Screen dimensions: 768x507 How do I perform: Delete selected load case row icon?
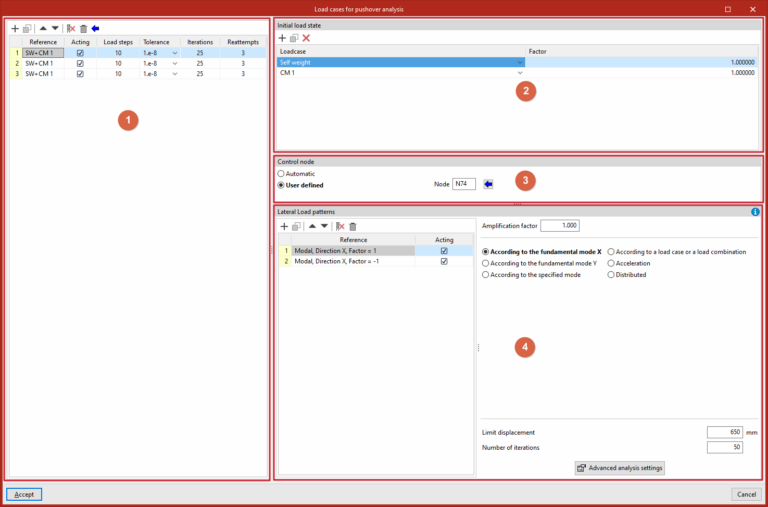pos(71,29)
